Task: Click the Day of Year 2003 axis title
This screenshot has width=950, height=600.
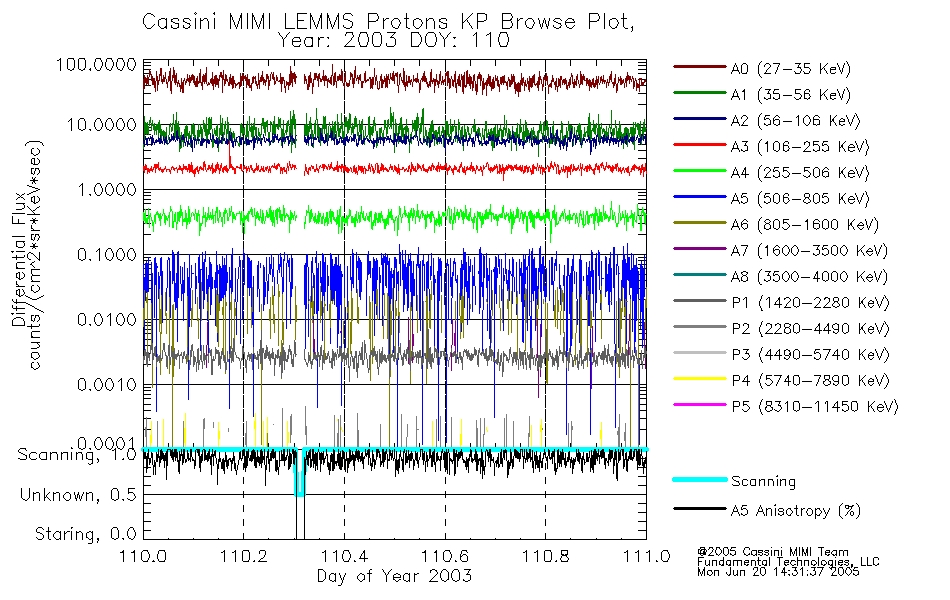Action: (x=394, y=576)
